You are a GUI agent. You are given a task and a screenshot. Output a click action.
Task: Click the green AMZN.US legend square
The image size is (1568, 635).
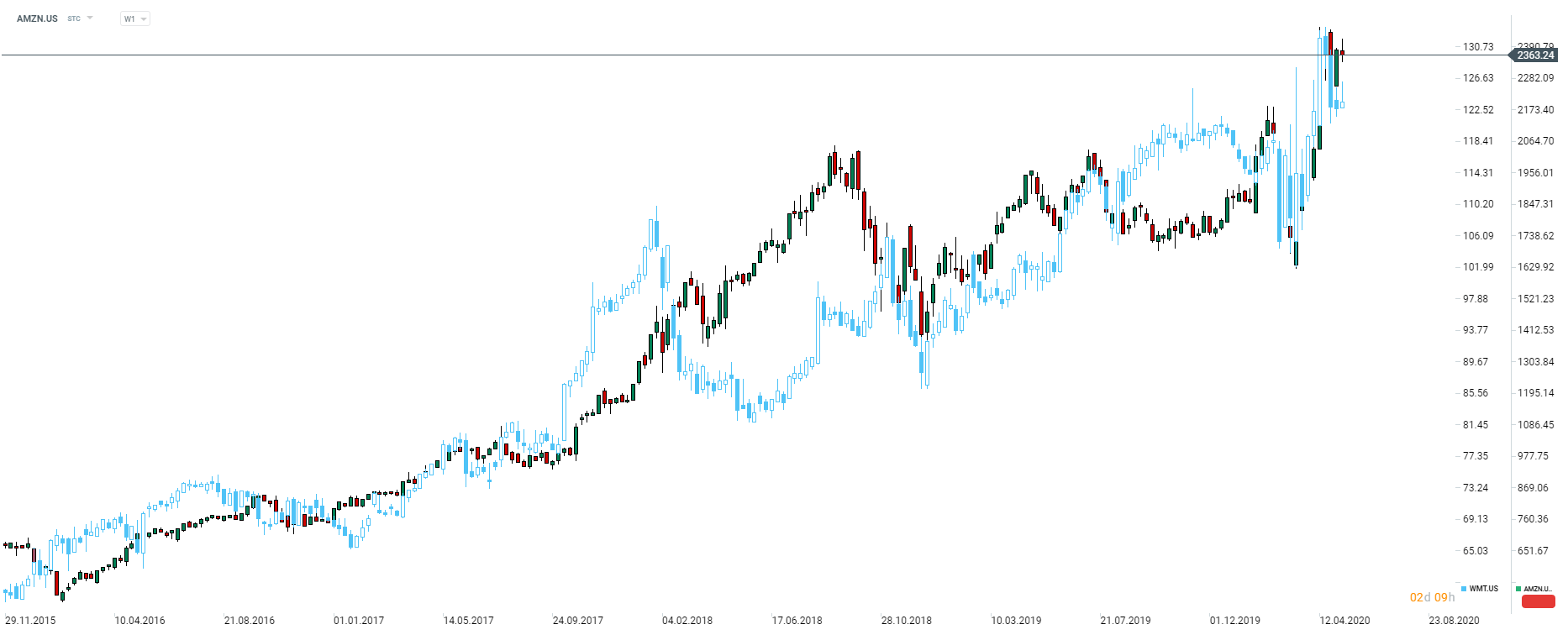(1518, 589)
